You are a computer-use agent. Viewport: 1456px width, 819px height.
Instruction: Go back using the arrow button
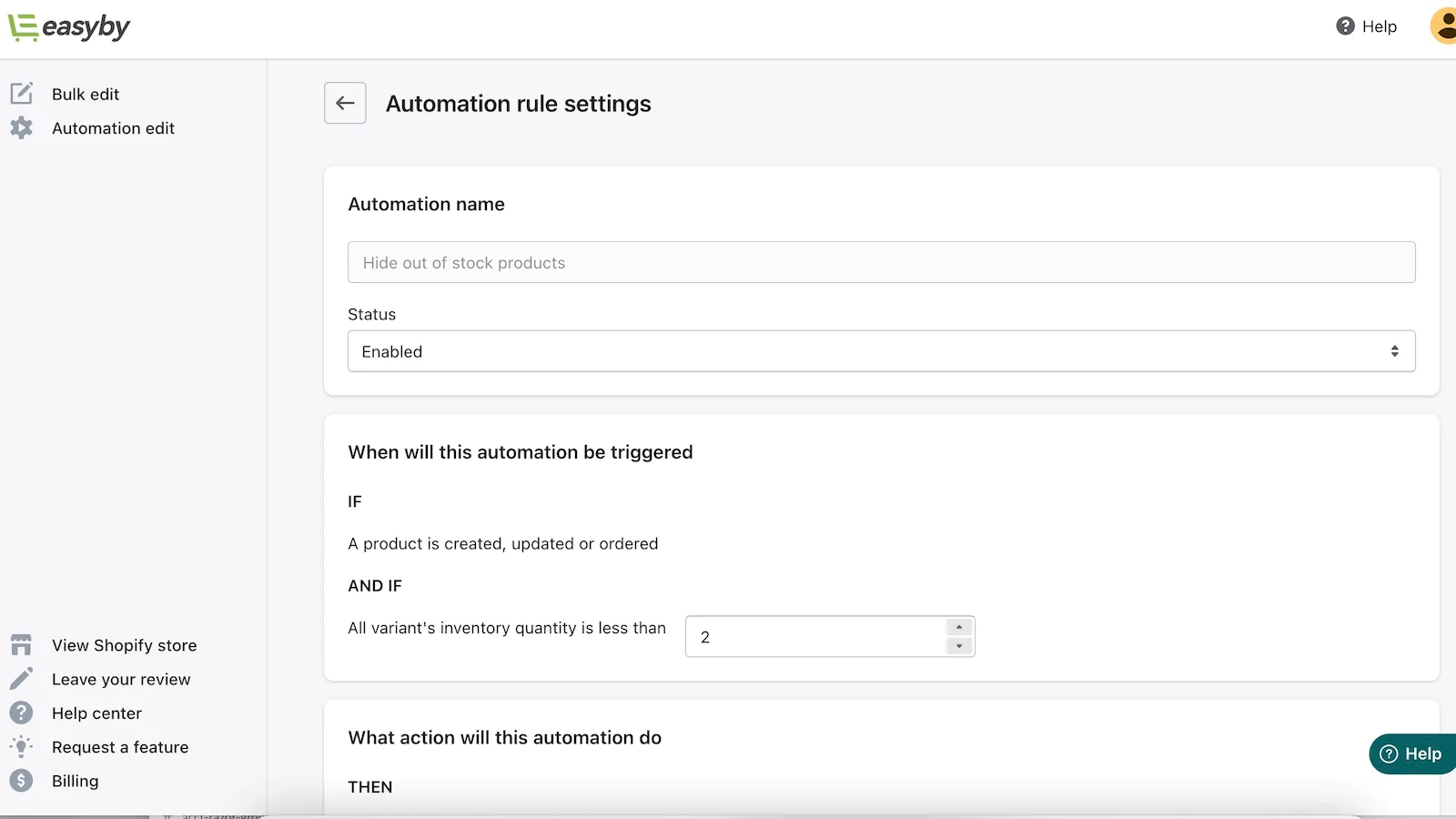click(345, 103)
